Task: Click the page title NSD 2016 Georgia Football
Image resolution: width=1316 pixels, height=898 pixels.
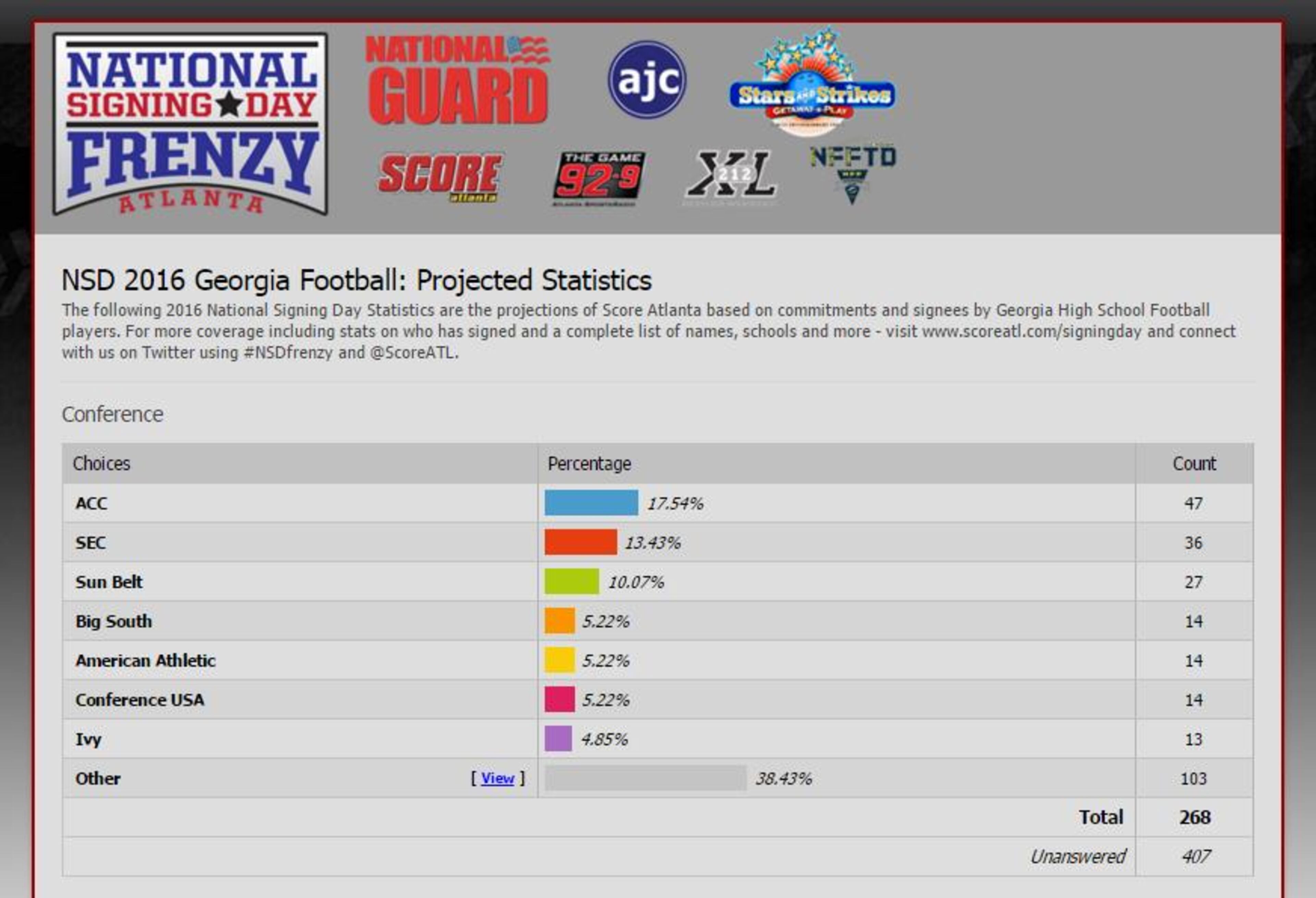Action: [x=357, y=280]
